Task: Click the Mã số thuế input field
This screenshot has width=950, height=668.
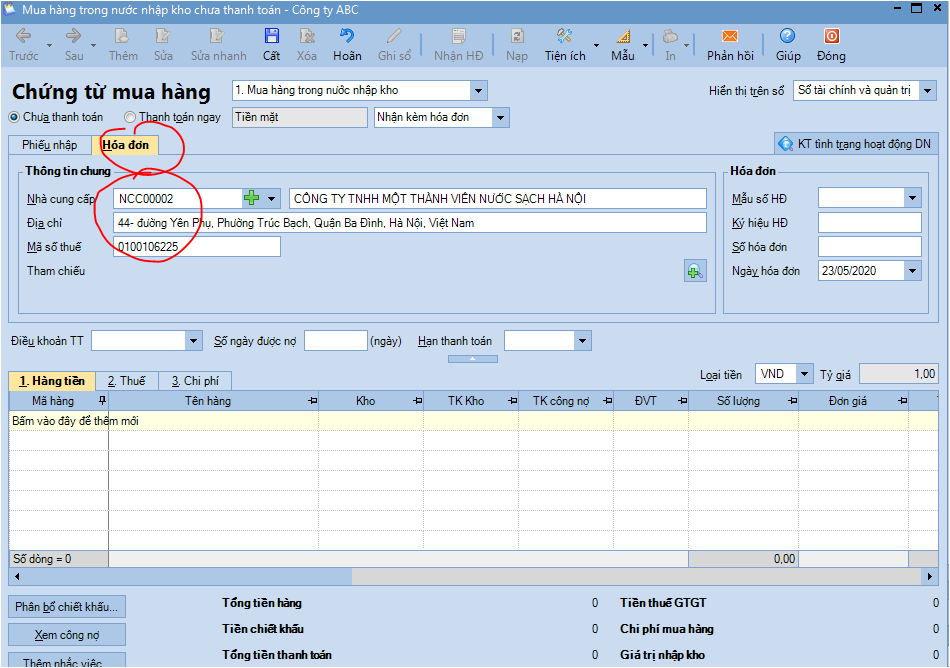Action: pyautogui.click(x=197, y=246)
